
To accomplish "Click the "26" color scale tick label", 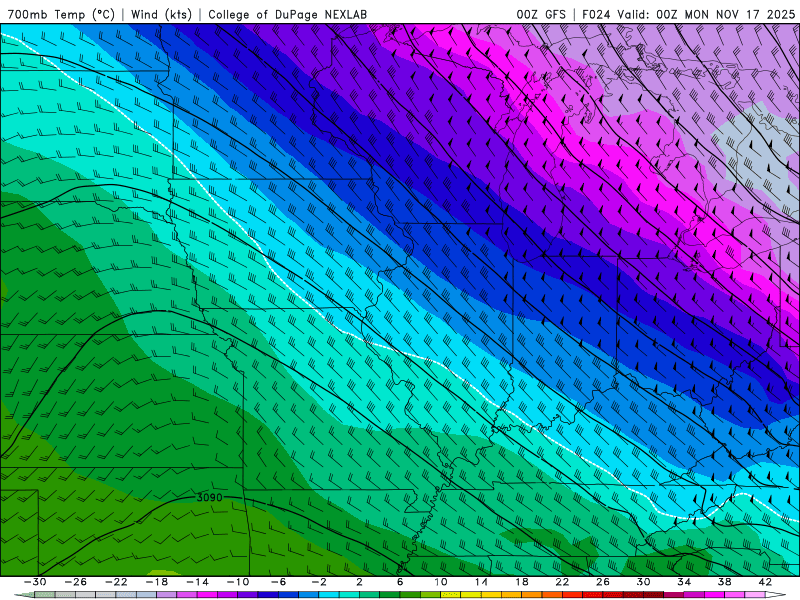I will pos(603,582).
